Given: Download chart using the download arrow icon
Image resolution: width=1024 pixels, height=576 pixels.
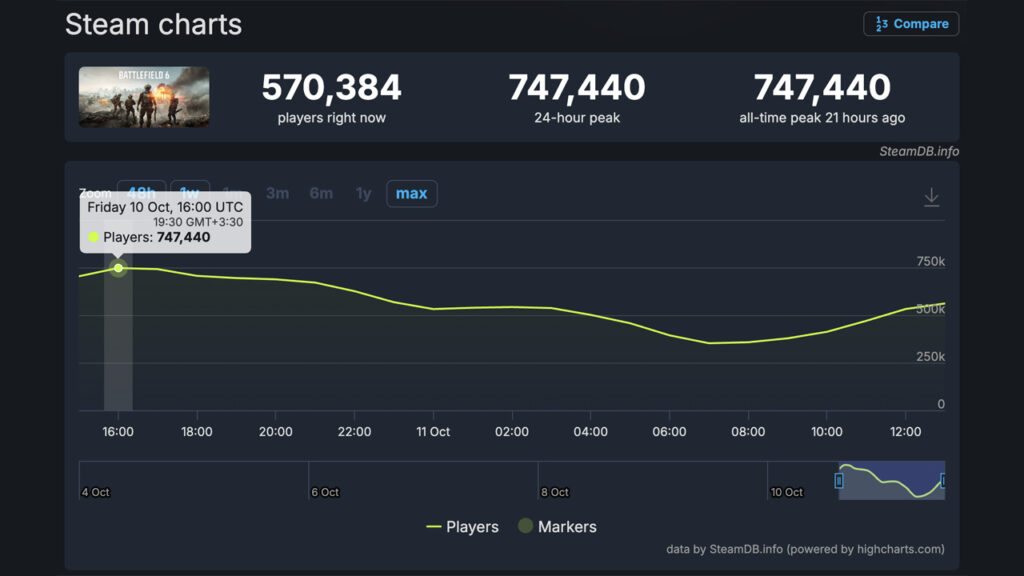Looking at the screenshot, I should coord(931,197).
